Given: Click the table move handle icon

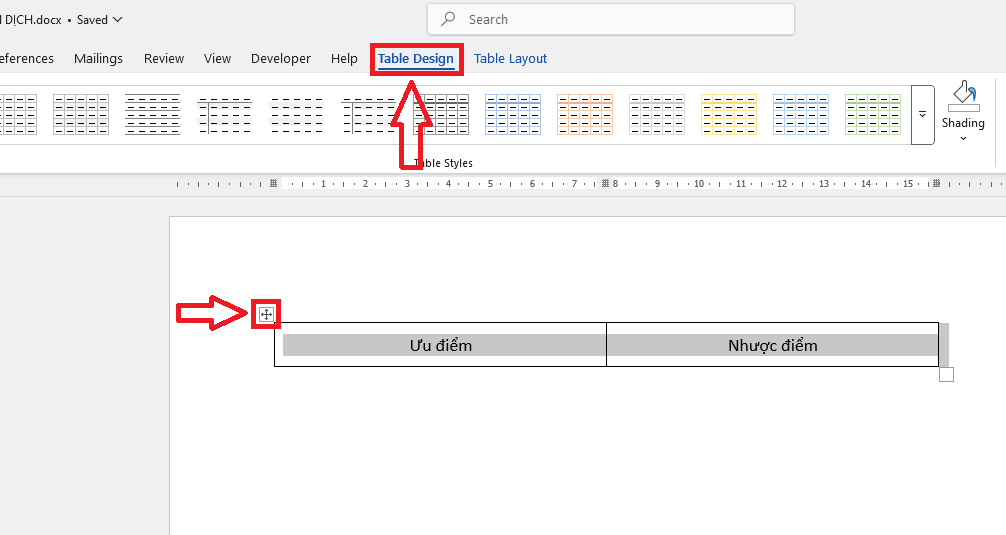Looking at the screenshot, I should [266, 315].
